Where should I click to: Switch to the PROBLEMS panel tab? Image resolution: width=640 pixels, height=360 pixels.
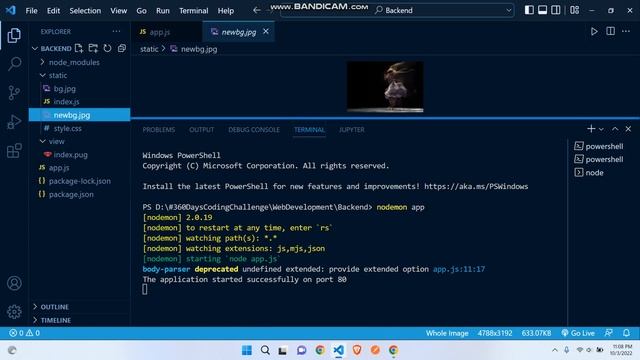pyautogui.click(x=159, y=129)
